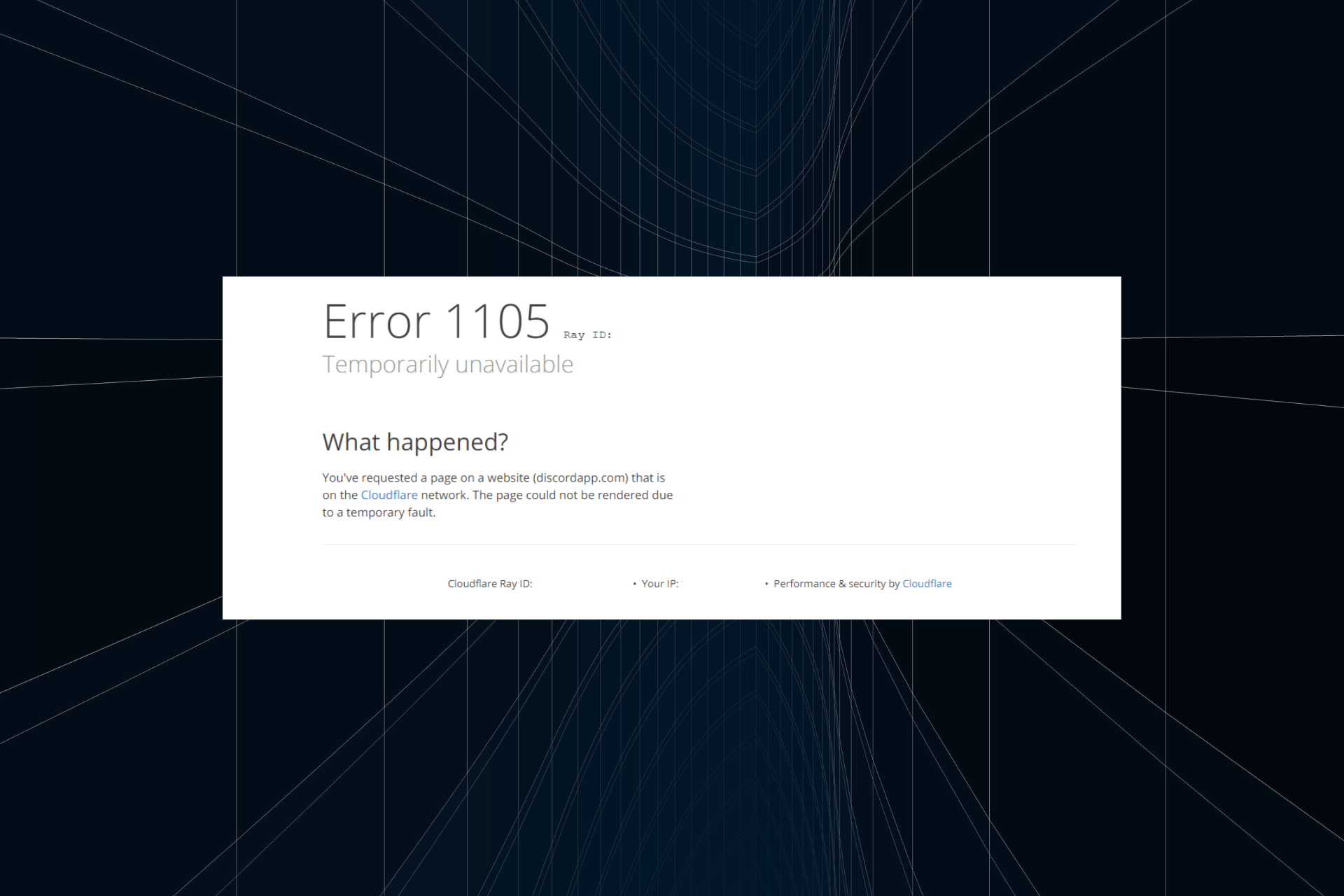Click the Performance & security by text
The height and width of the screenshot is (896, 1344).
pyautogui.click(x=836, y=584)
